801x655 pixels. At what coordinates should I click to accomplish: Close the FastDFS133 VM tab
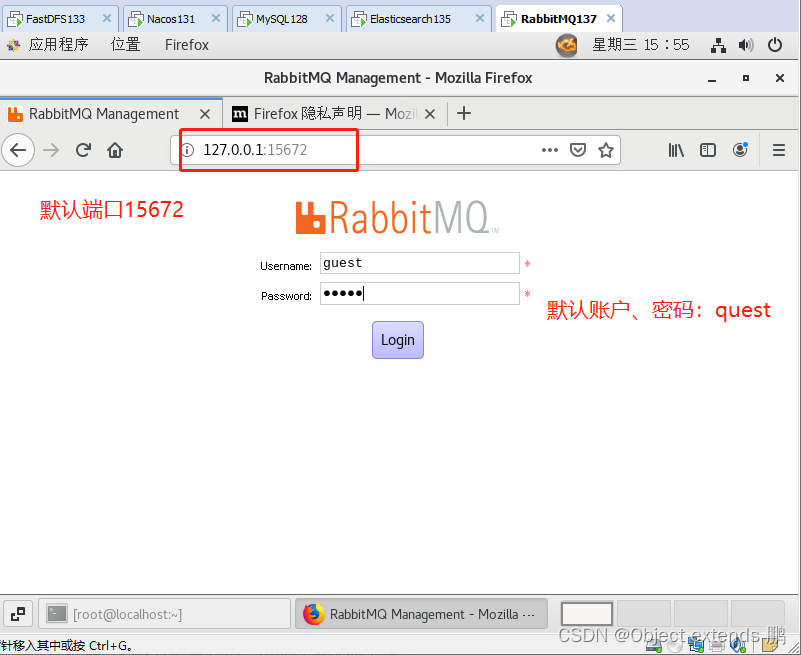107,18
